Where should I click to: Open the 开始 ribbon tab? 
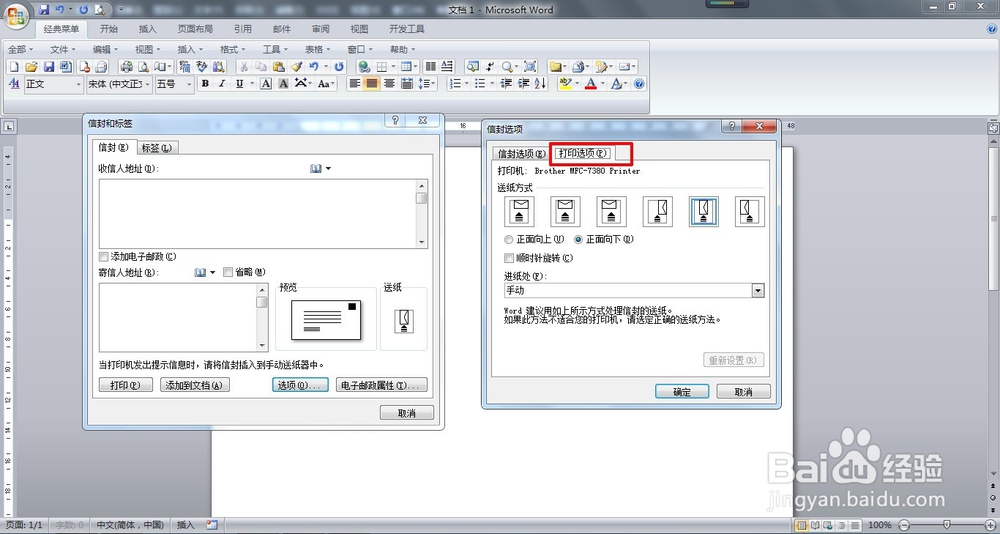(x=109, y=29)
